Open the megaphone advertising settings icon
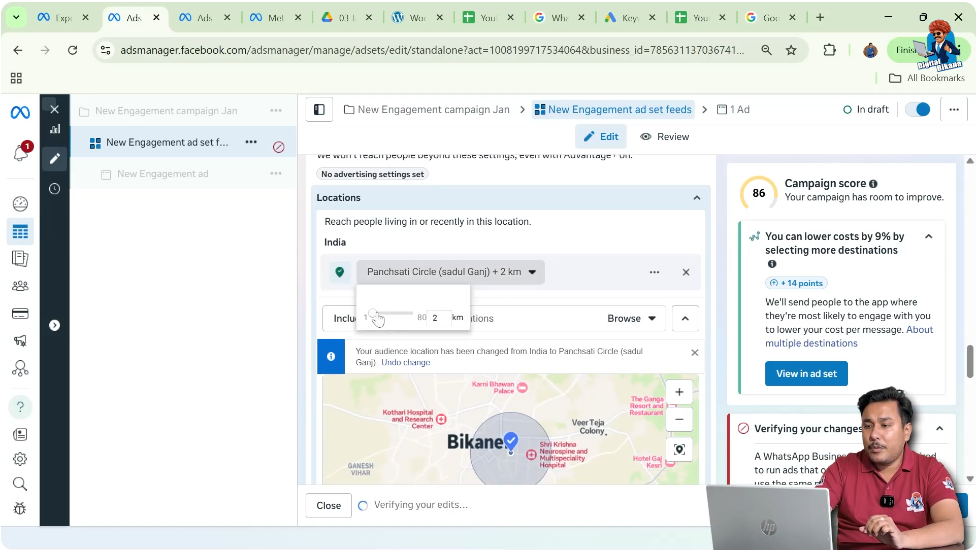The height and width of the screenshot is (552, 978). [x=20, y=341]
